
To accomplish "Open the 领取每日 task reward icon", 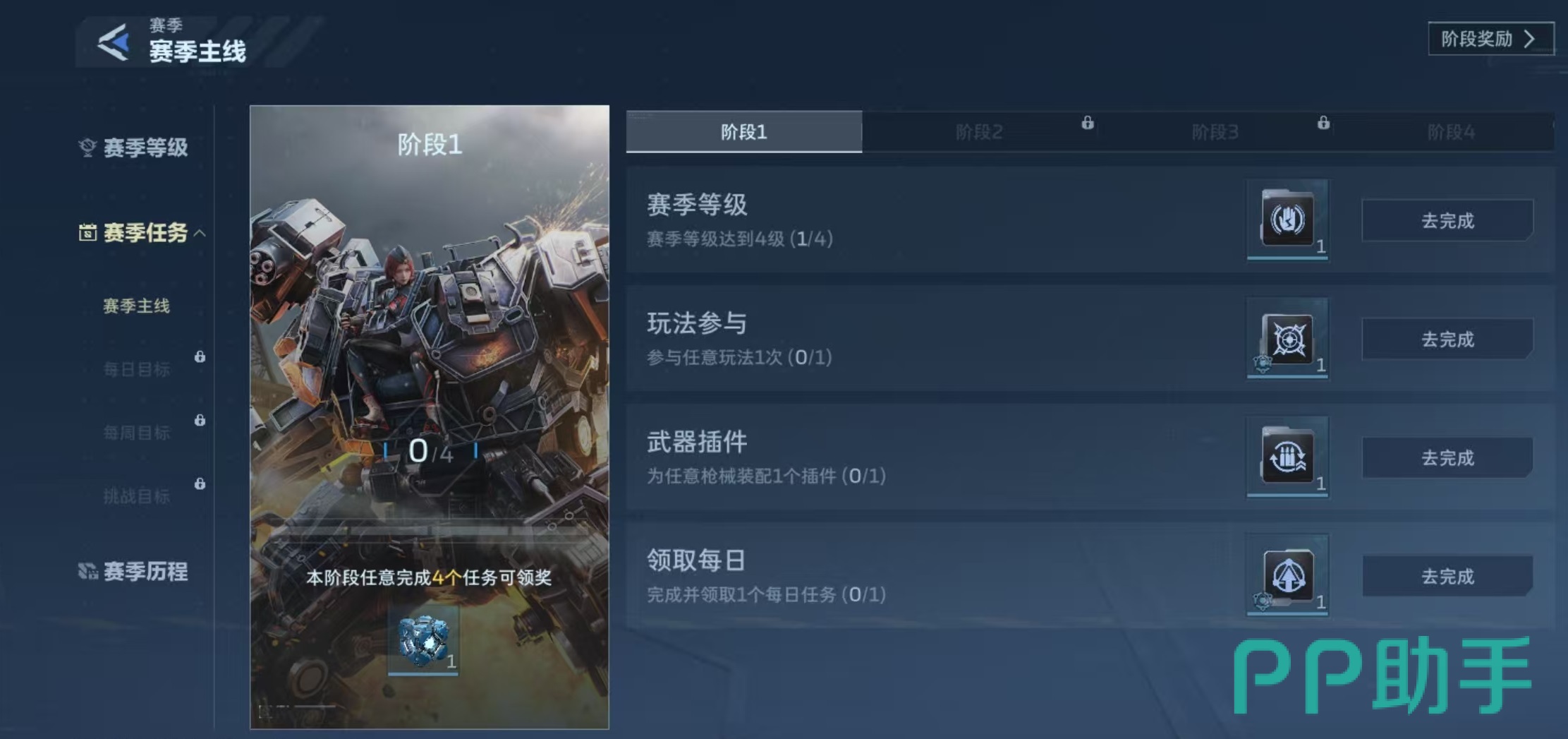I will pos(1287,575).
